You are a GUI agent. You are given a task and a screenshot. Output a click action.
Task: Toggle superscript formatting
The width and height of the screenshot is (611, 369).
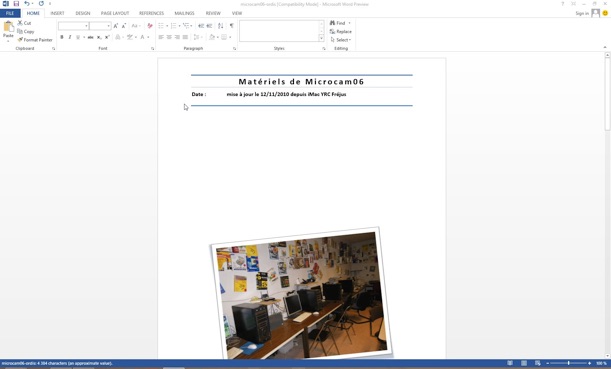107,37
